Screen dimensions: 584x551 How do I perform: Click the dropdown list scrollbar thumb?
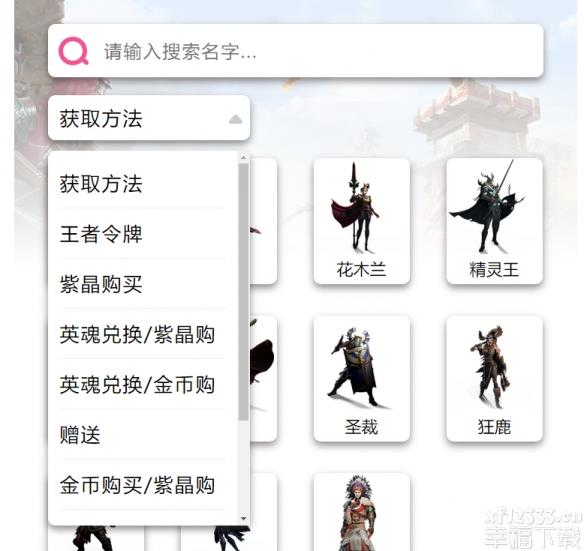(x=244, y=292)
